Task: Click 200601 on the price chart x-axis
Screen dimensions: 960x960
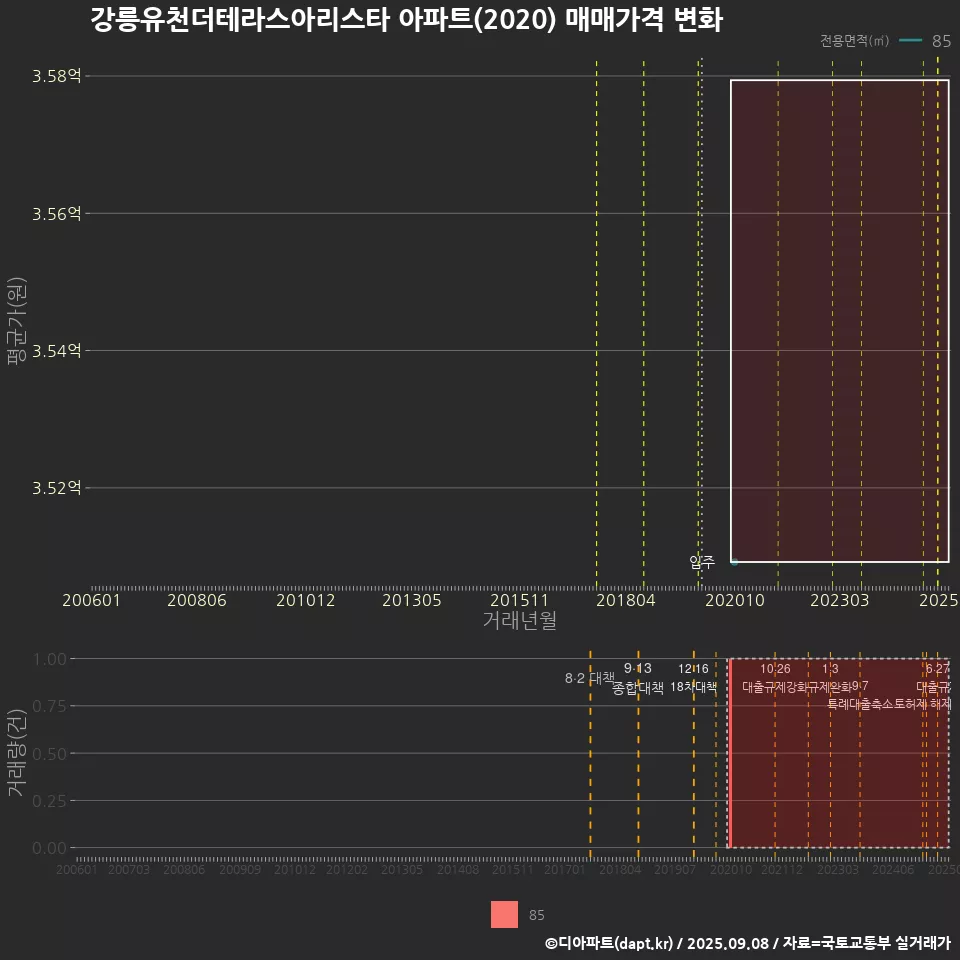Action: pos(91,600)
